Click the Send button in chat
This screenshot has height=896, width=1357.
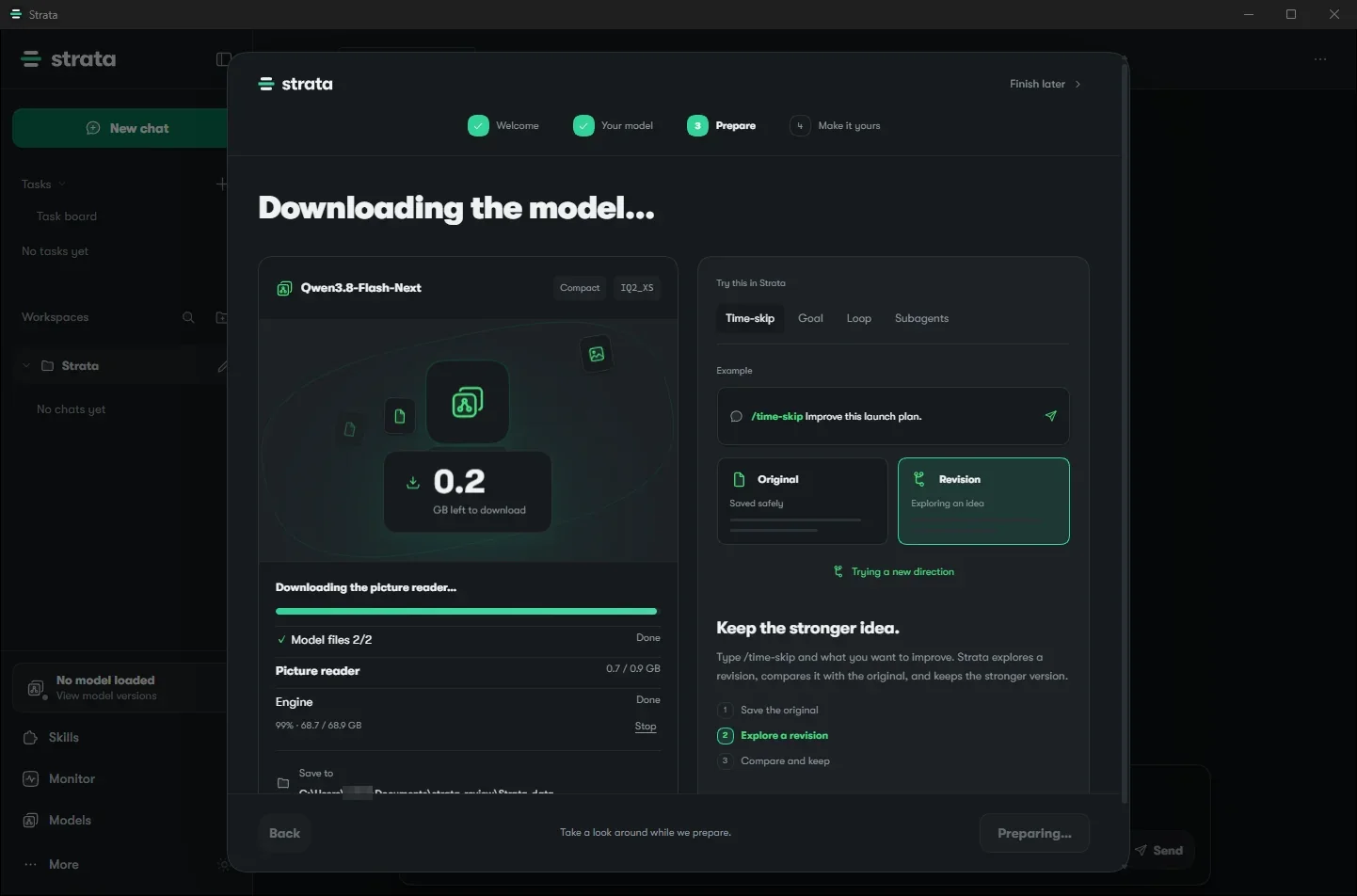click(1159, 850)
